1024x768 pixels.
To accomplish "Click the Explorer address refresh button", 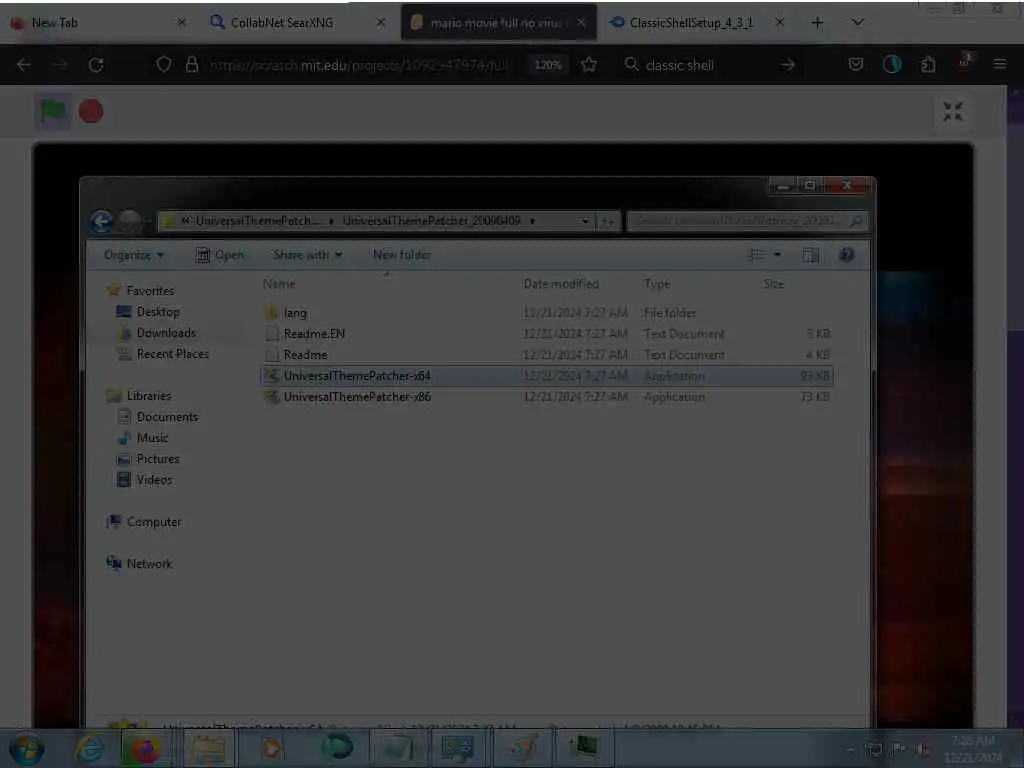I will (608, 221).
